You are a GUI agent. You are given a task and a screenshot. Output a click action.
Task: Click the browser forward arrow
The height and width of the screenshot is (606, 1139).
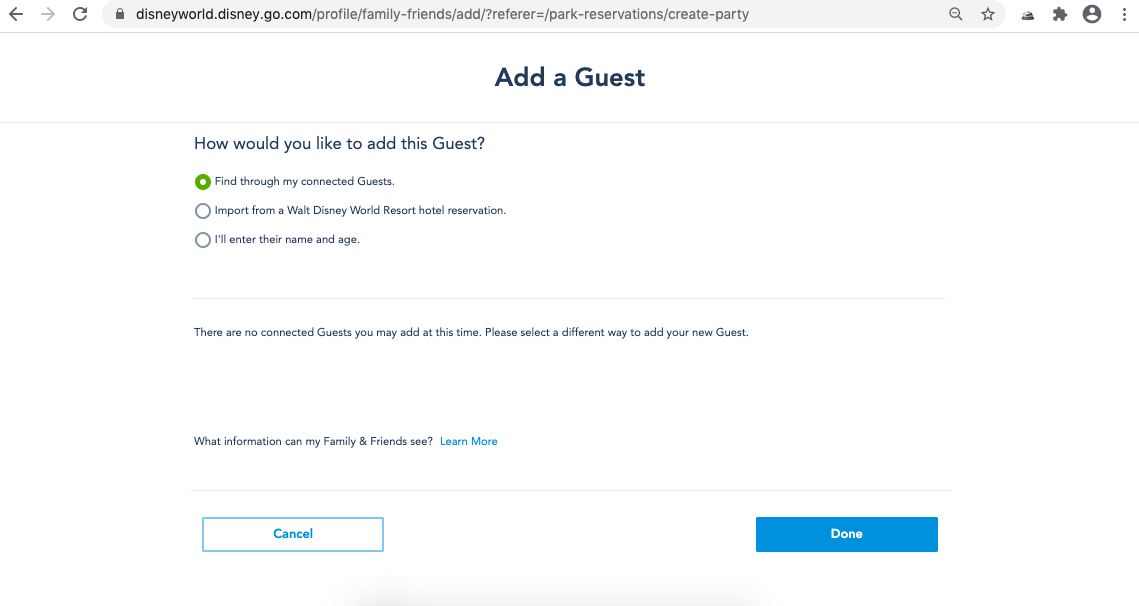point(48,14)
